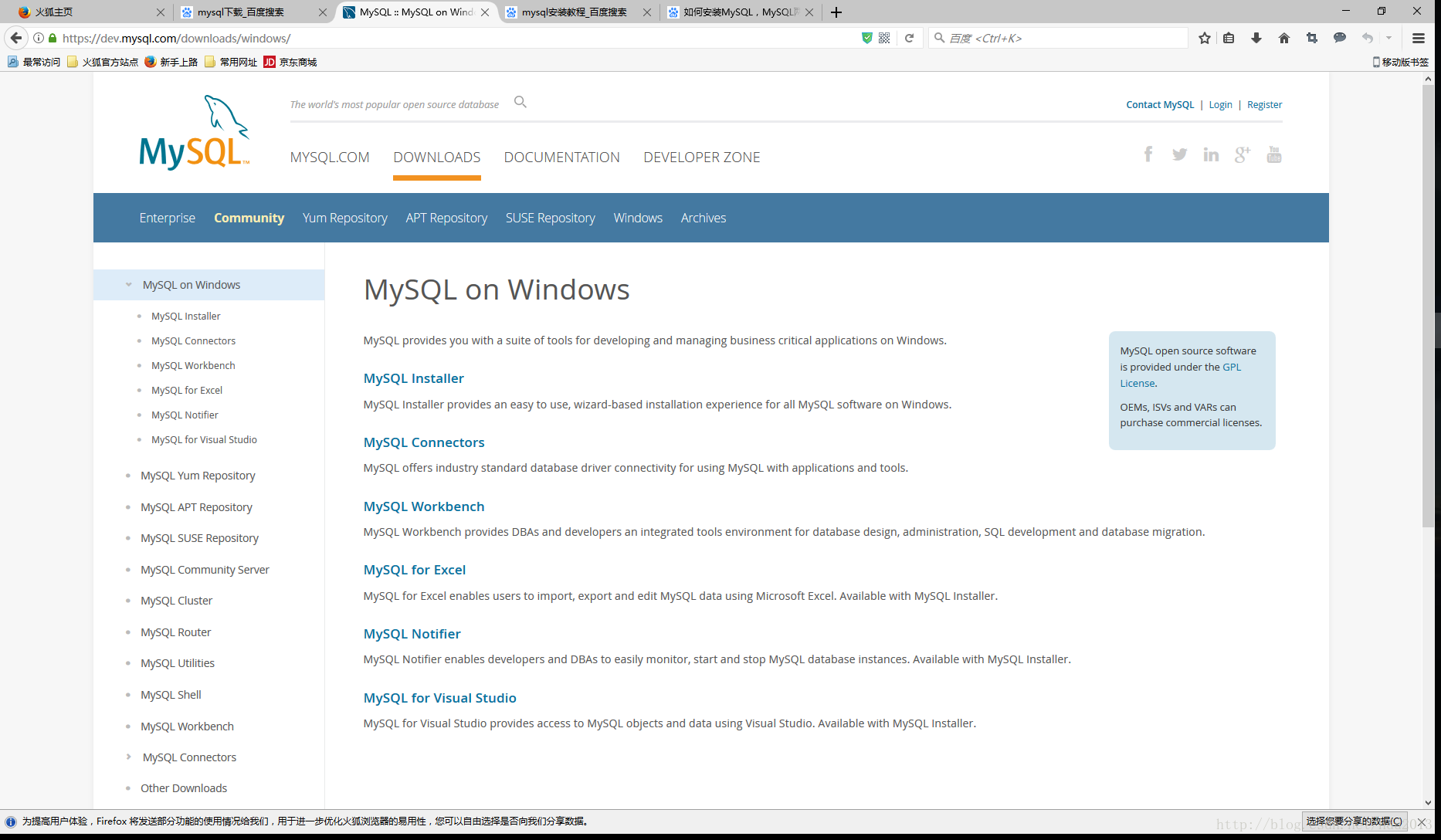
Task: Click the MySQL Workbench heading link
Action: pyautogui.click(x=424, y=506)
